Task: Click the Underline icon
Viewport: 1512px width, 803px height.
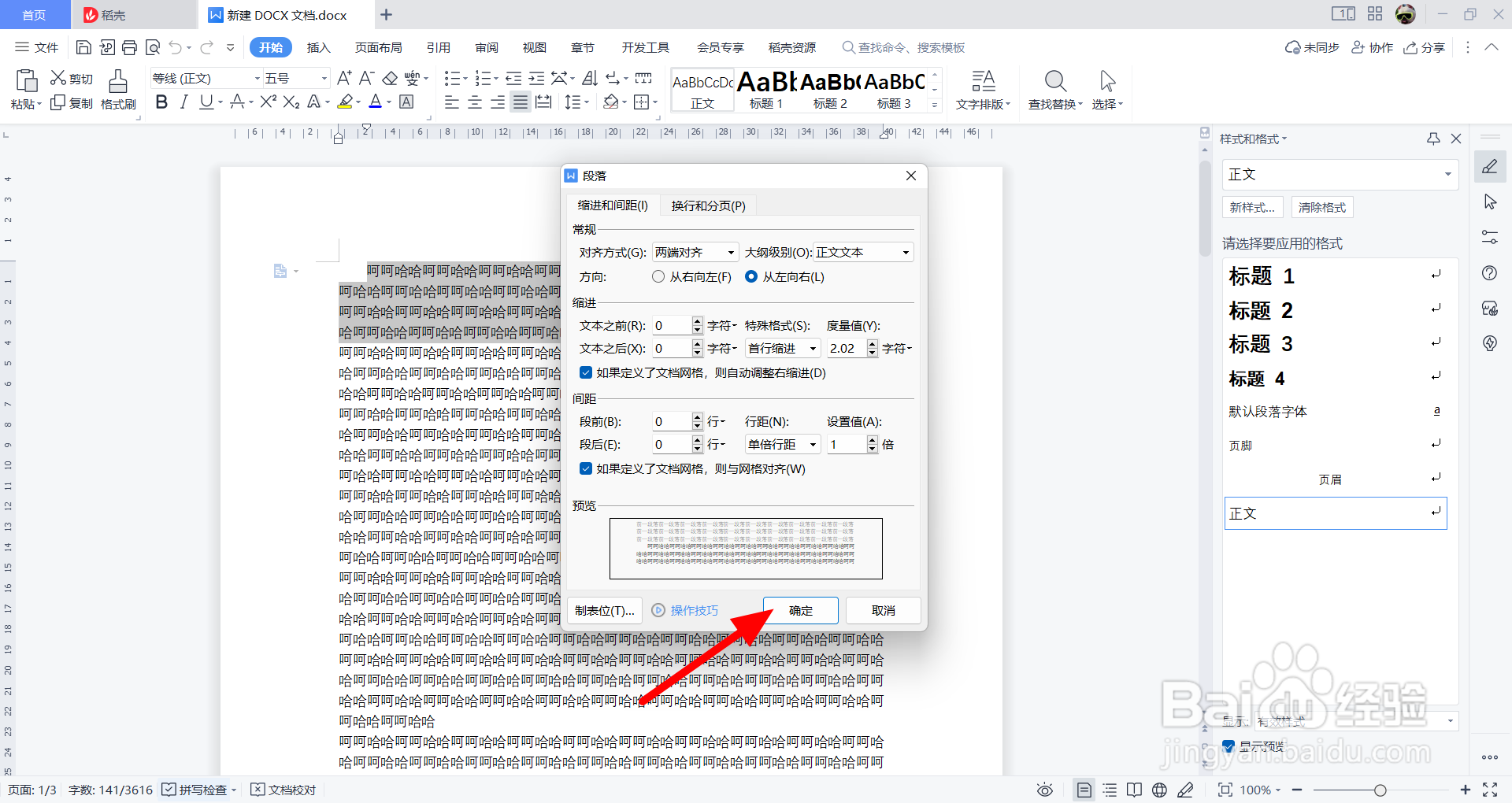Action: point(206,102)
